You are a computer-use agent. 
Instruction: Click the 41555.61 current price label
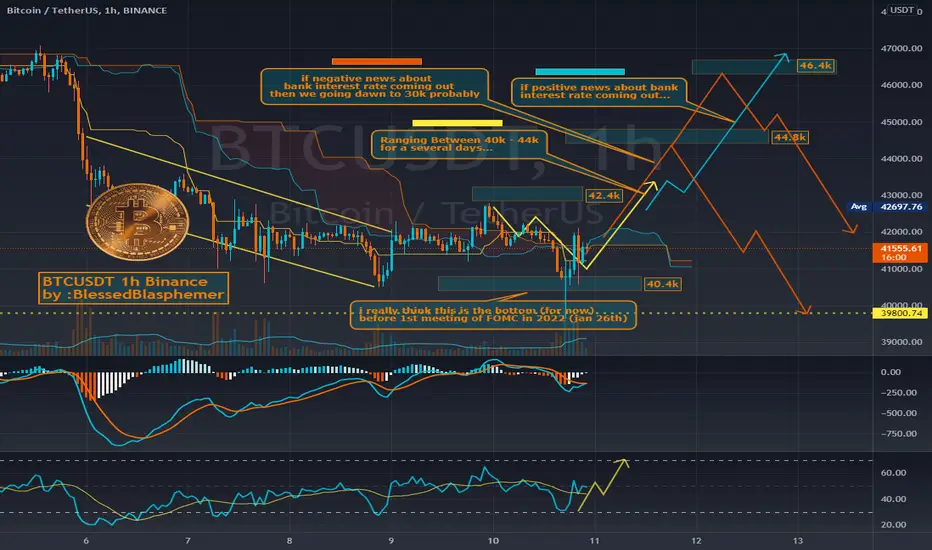(901, 253)
